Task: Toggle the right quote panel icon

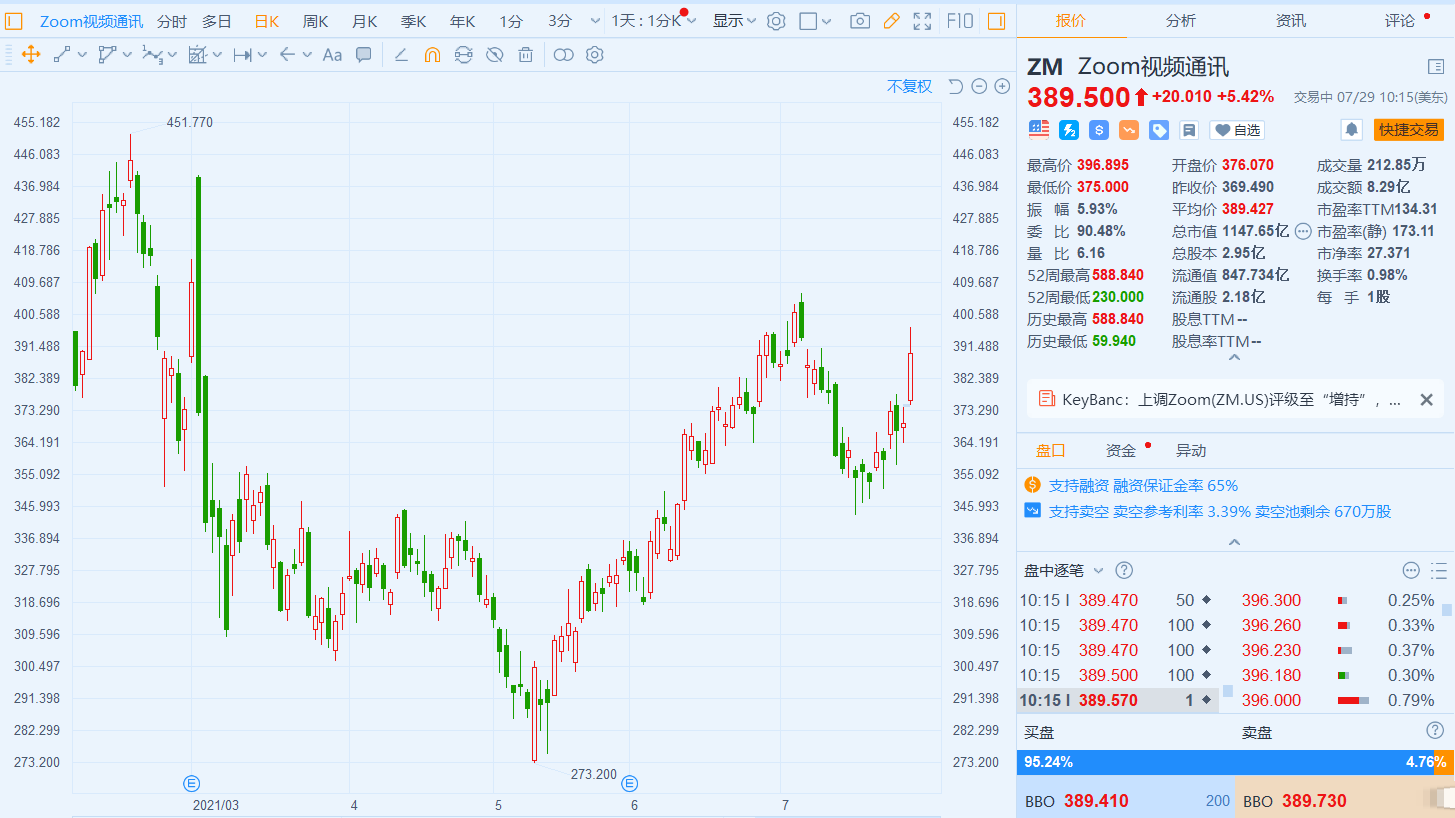Action: tap(996, 21)
